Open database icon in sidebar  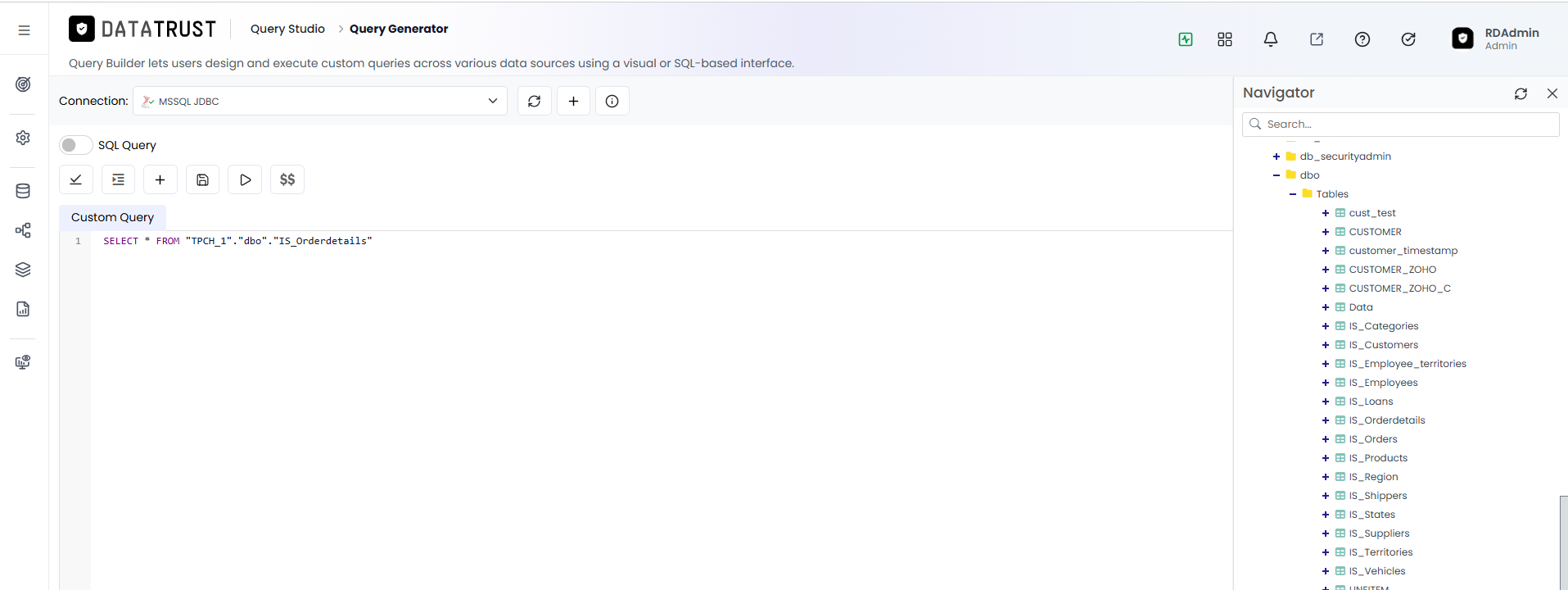[x=23, y=191]
